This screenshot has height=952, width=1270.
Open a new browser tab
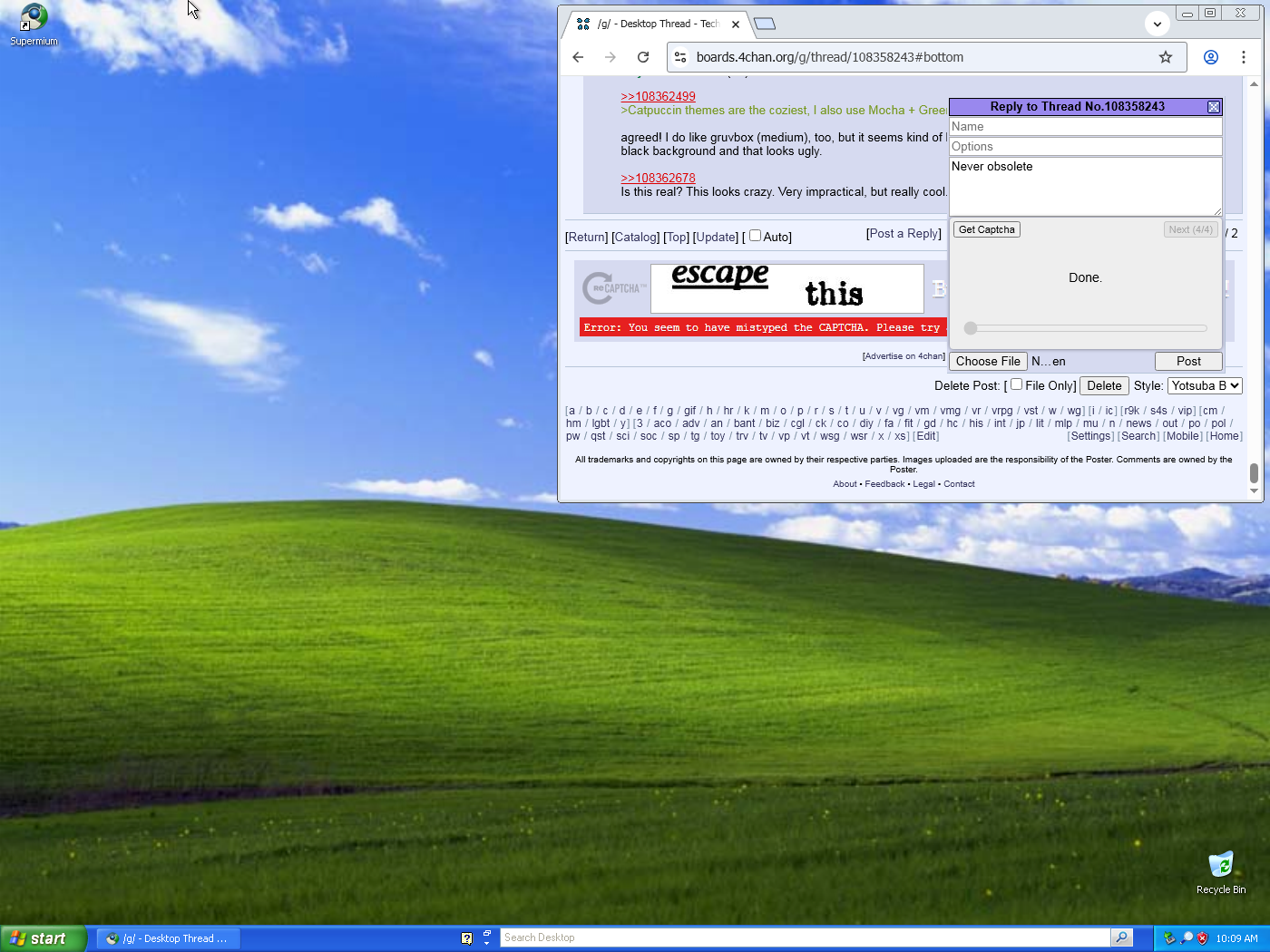(765, 24)
